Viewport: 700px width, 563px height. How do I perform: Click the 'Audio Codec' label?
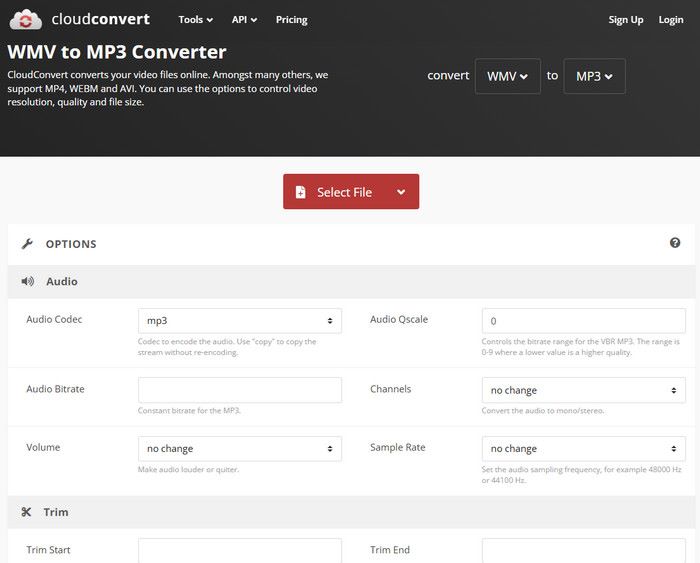point(54,319)
